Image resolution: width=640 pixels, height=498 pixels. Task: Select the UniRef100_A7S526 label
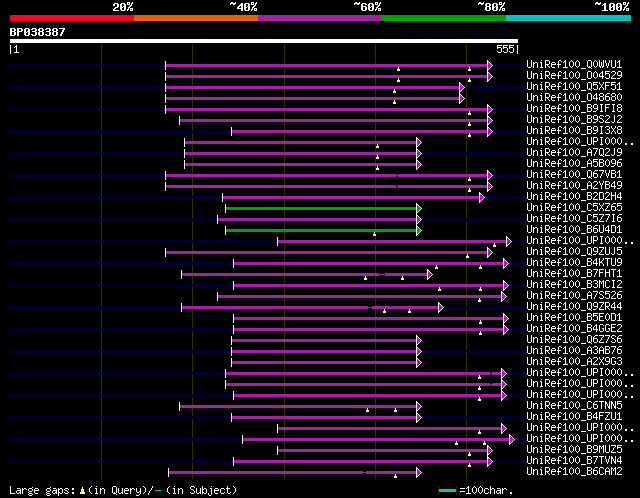pyautogui.click(x=574, y=296)
